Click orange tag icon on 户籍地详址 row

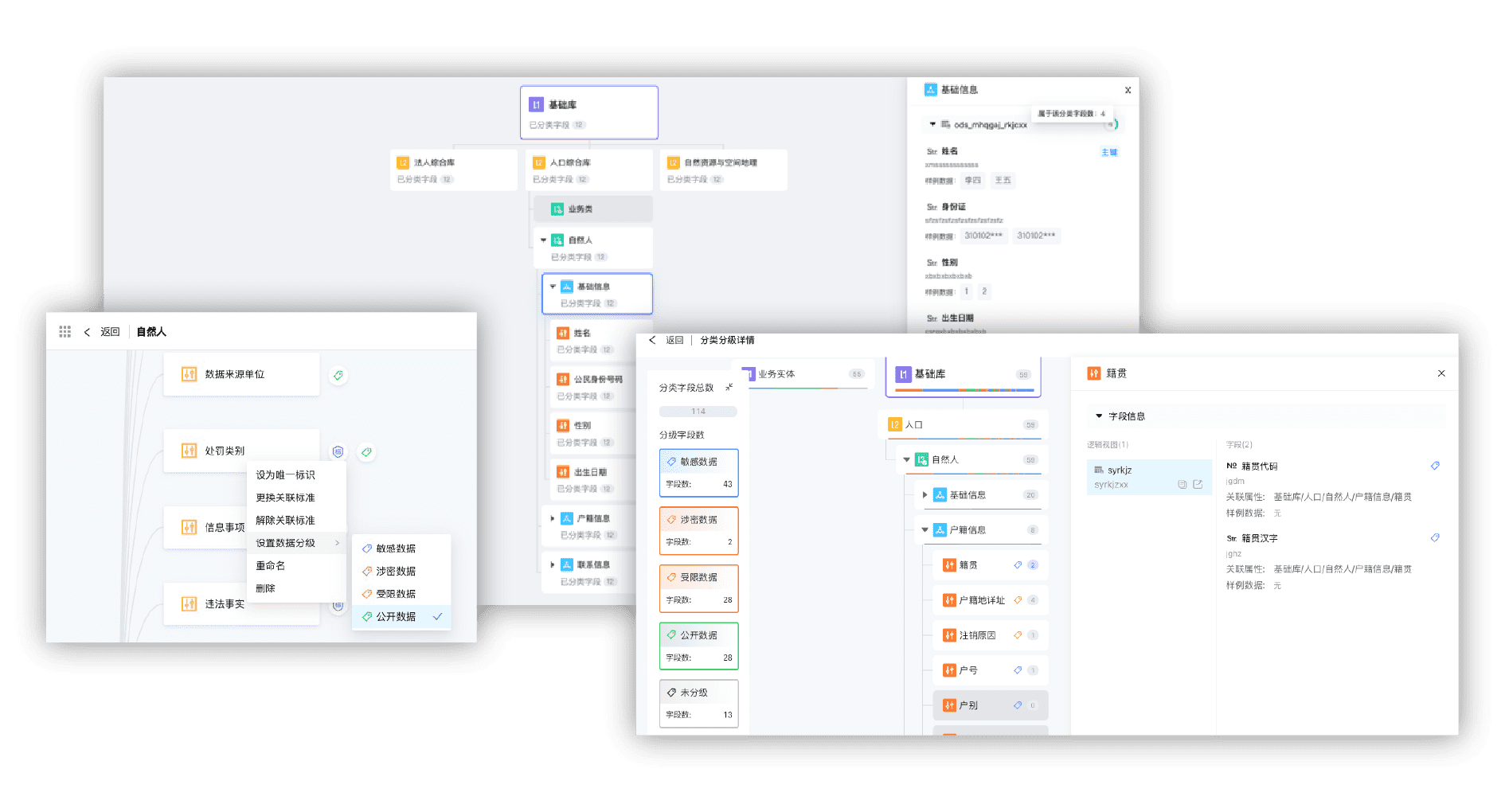[1018, 600]
